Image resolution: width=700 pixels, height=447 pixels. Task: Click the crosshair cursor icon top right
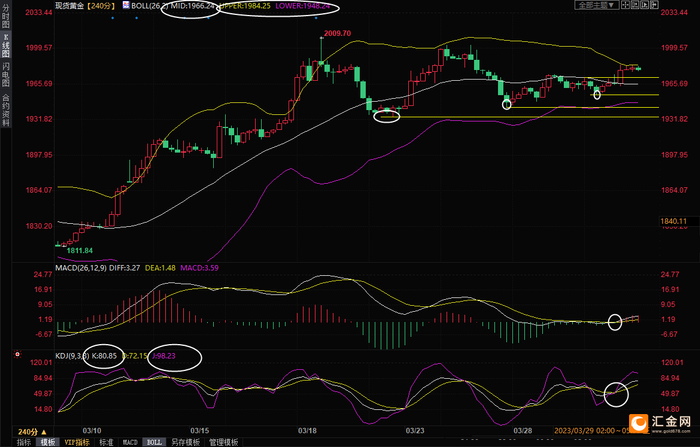coord(625,5)
